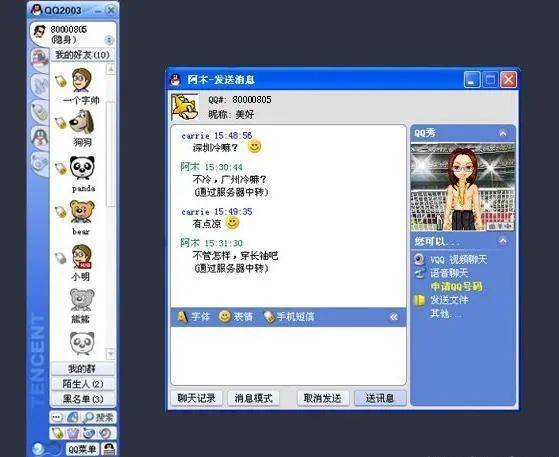The width and height of the screenshot is (559, 457).
Task: Click the contact avatar in the 阿木 chat header
Action: [185, 107]
